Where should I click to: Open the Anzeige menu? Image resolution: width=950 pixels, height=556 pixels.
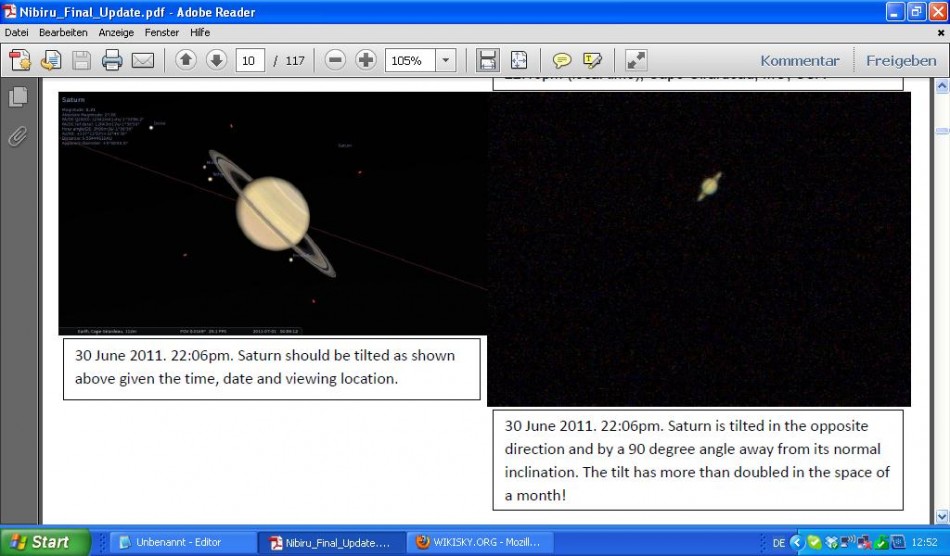[x=116, y=32]
